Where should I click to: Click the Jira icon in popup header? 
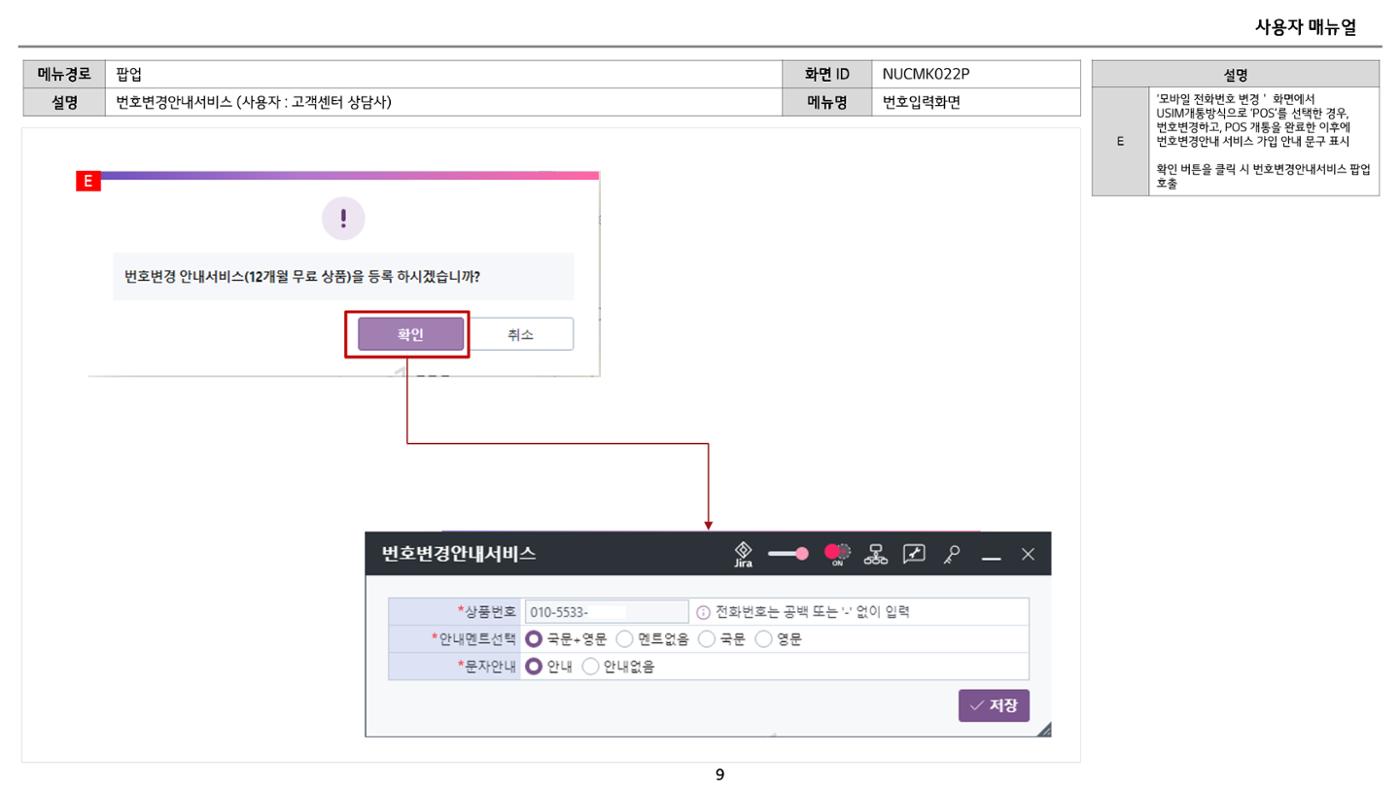tap(743, 554)
